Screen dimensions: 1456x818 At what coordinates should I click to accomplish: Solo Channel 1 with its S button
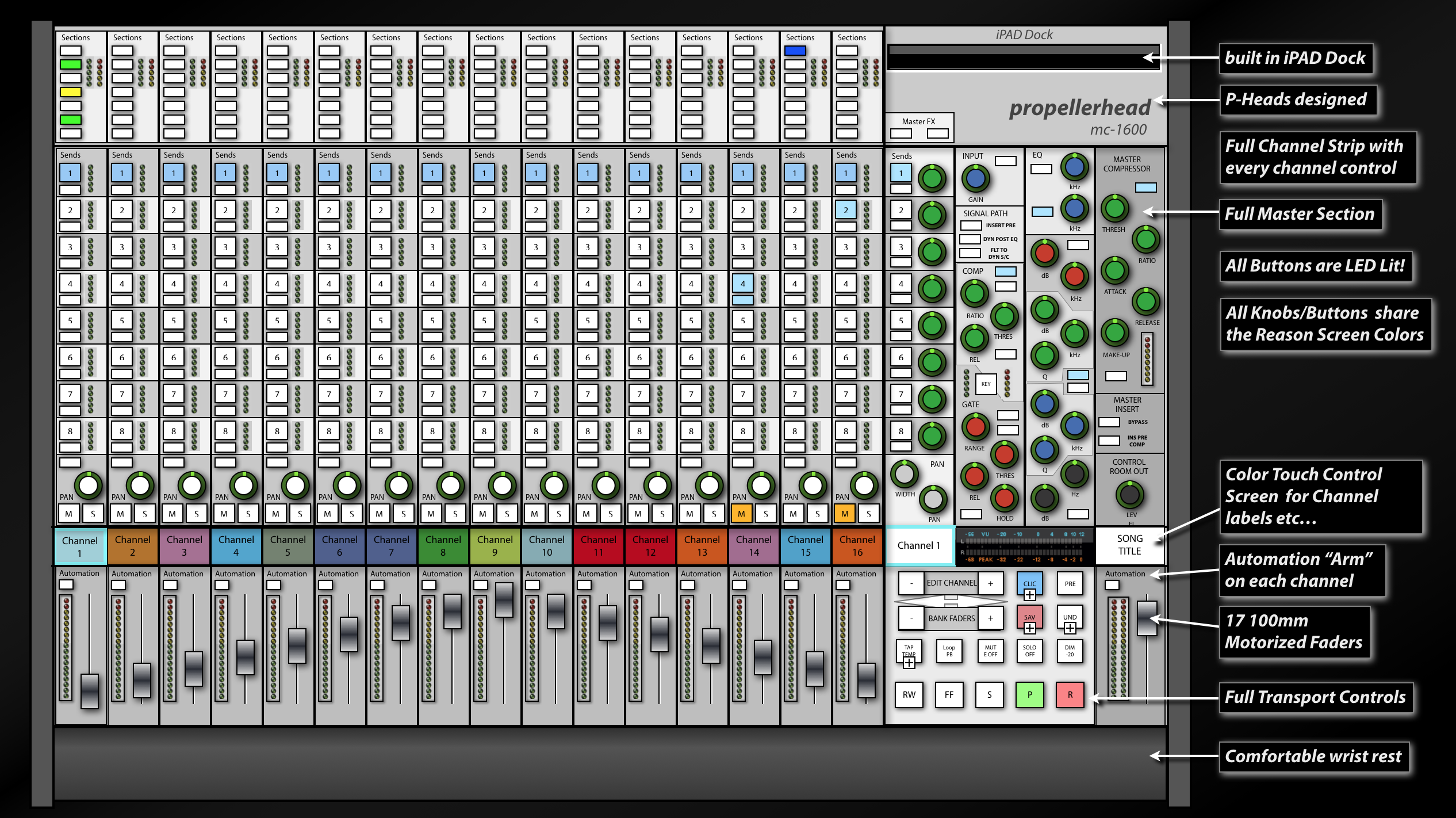93,514
